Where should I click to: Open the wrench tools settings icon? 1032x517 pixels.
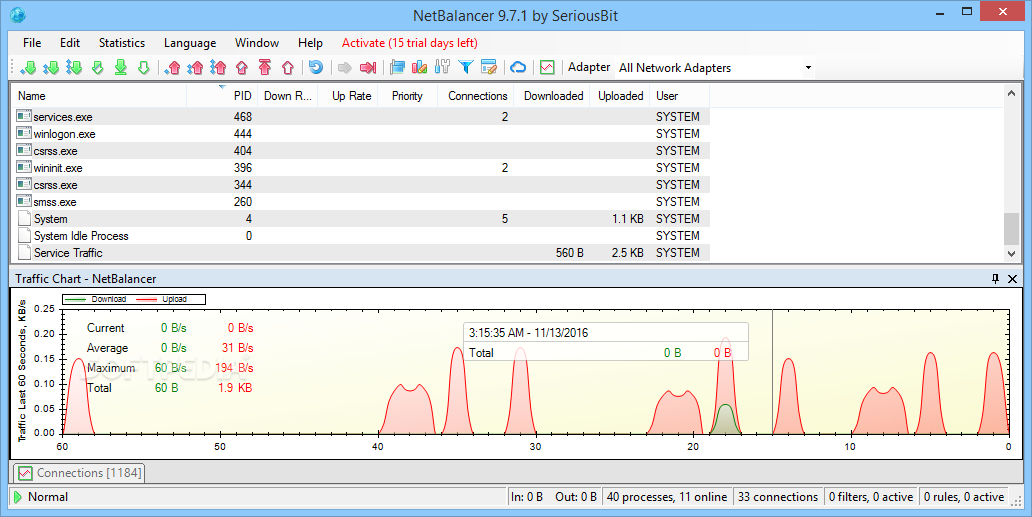coord(442,67)
